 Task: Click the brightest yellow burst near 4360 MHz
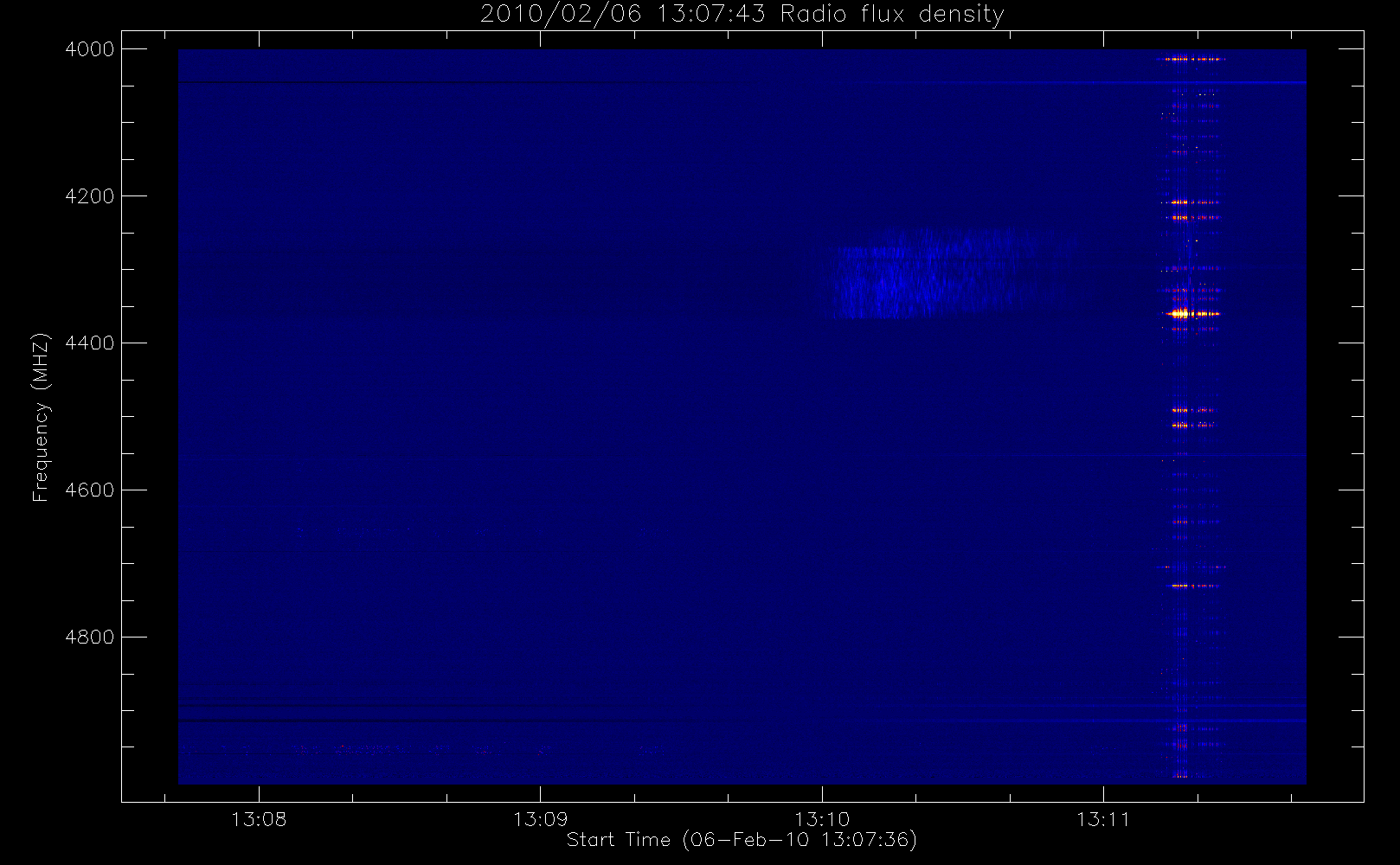click(x=1180, y=313)
